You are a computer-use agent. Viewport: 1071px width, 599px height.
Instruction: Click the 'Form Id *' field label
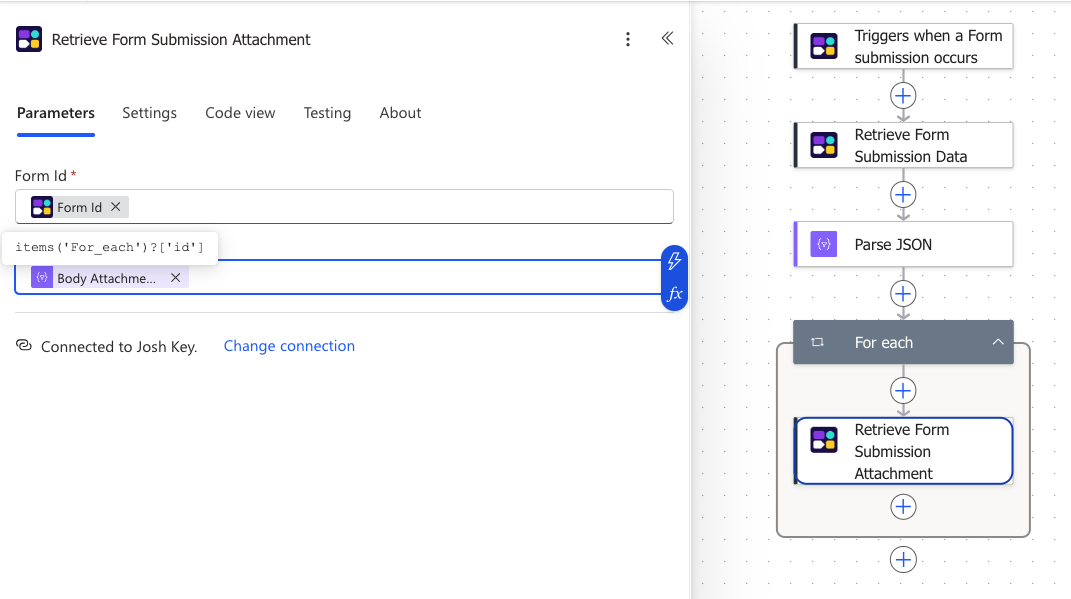(46, 176)
